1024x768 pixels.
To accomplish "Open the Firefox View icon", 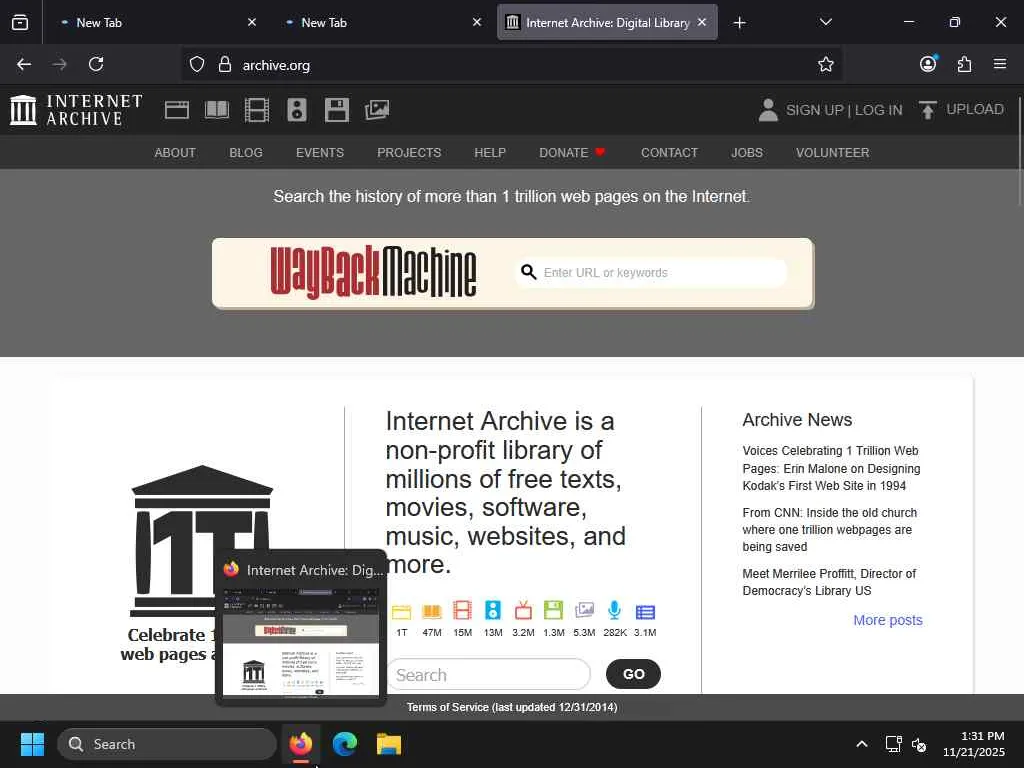I will click(x=20, y=22).
